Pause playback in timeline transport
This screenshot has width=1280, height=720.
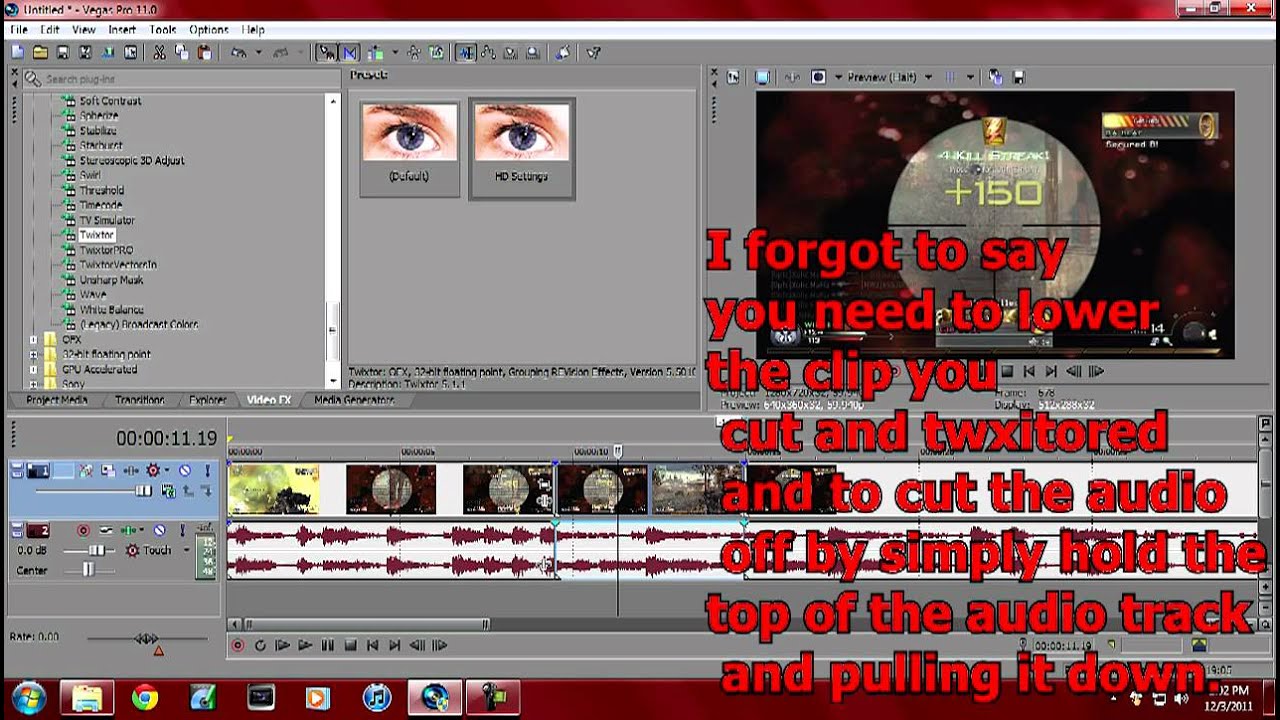coord(327,645)
